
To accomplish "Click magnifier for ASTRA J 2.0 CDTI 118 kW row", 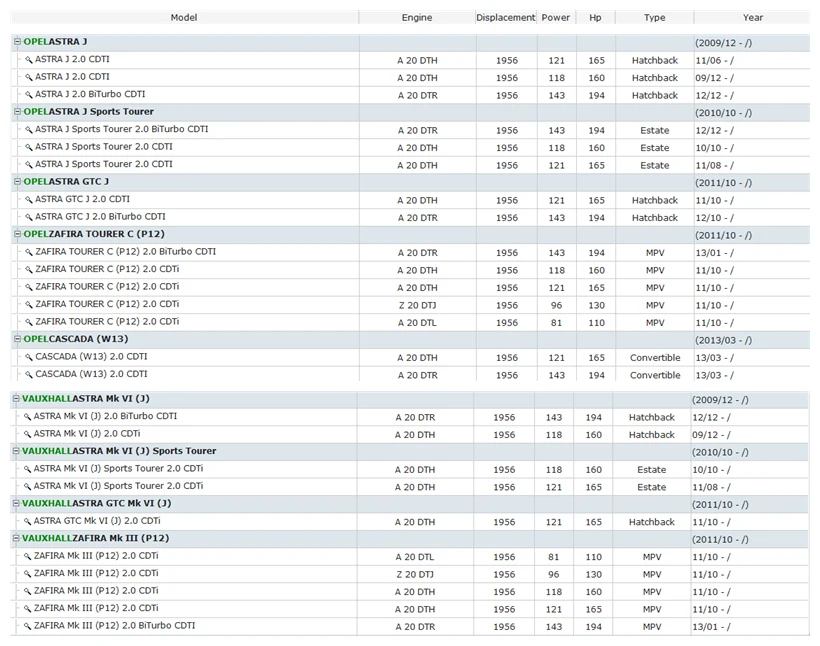I will tap(29, 77).
